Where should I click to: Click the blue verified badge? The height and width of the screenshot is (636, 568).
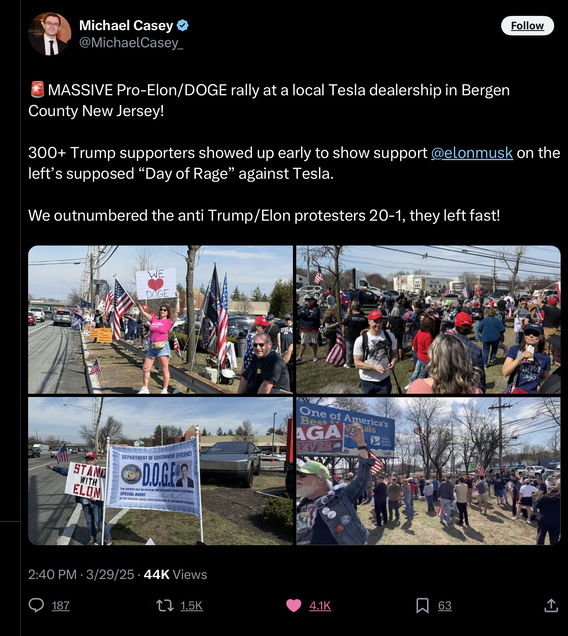[183, 25]
